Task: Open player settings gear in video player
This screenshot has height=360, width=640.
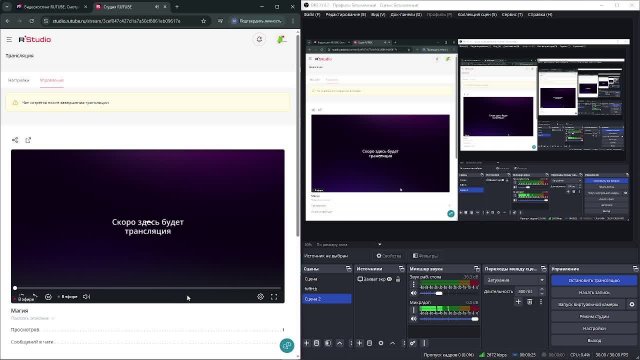Action: pos(260,297)
